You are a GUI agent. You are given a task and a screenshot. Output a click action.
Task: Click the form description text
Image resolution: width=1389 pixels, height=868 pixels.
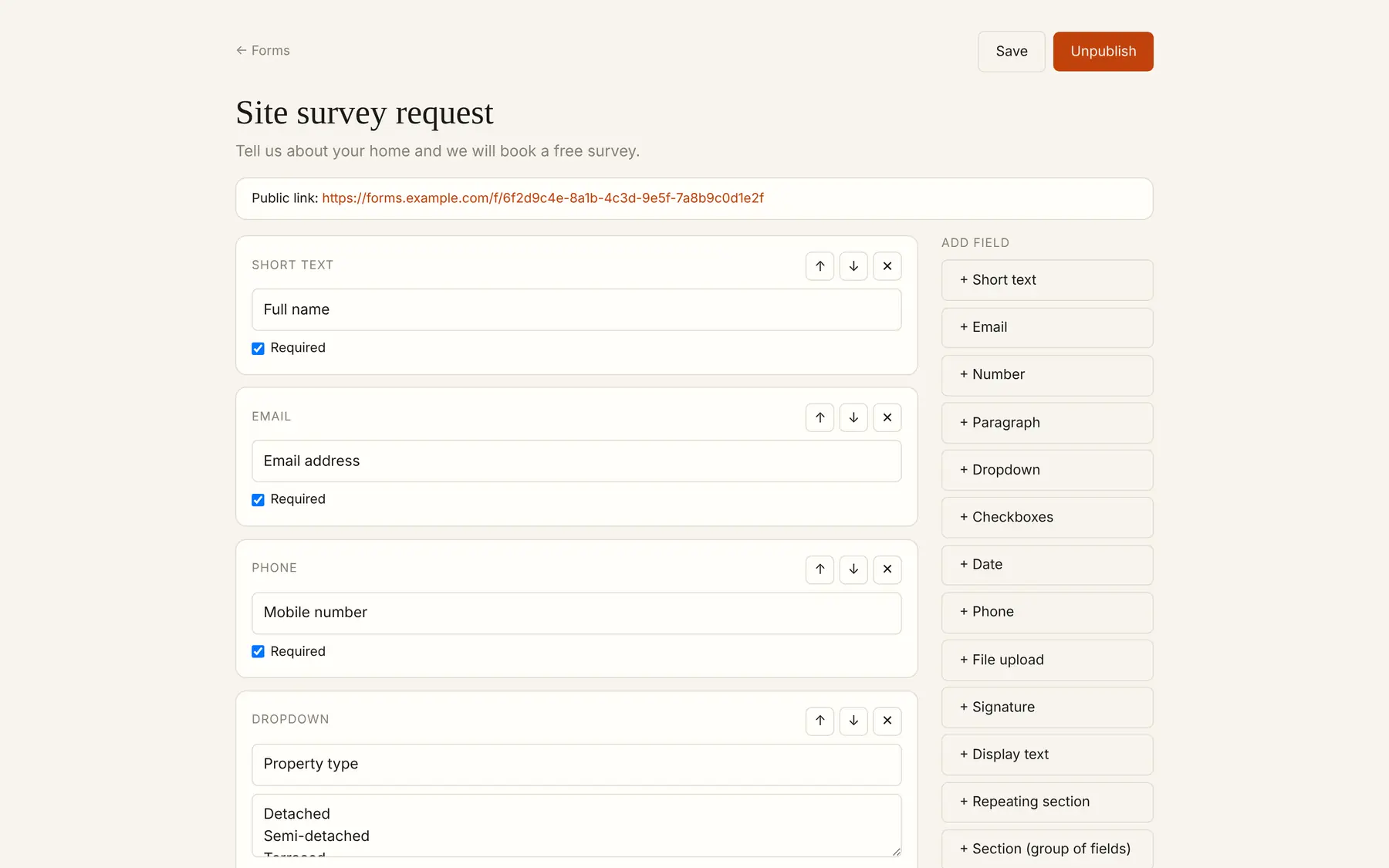(x=438, y=151)
